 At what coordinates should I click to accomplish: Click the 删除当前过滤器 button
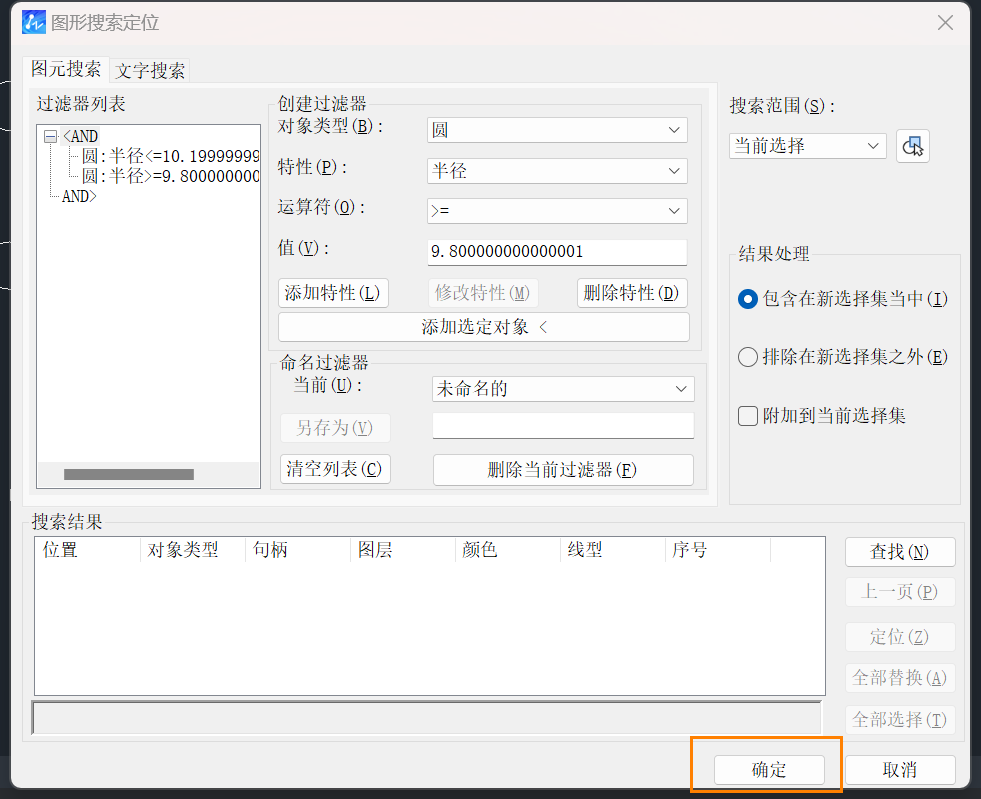point(562,469)
